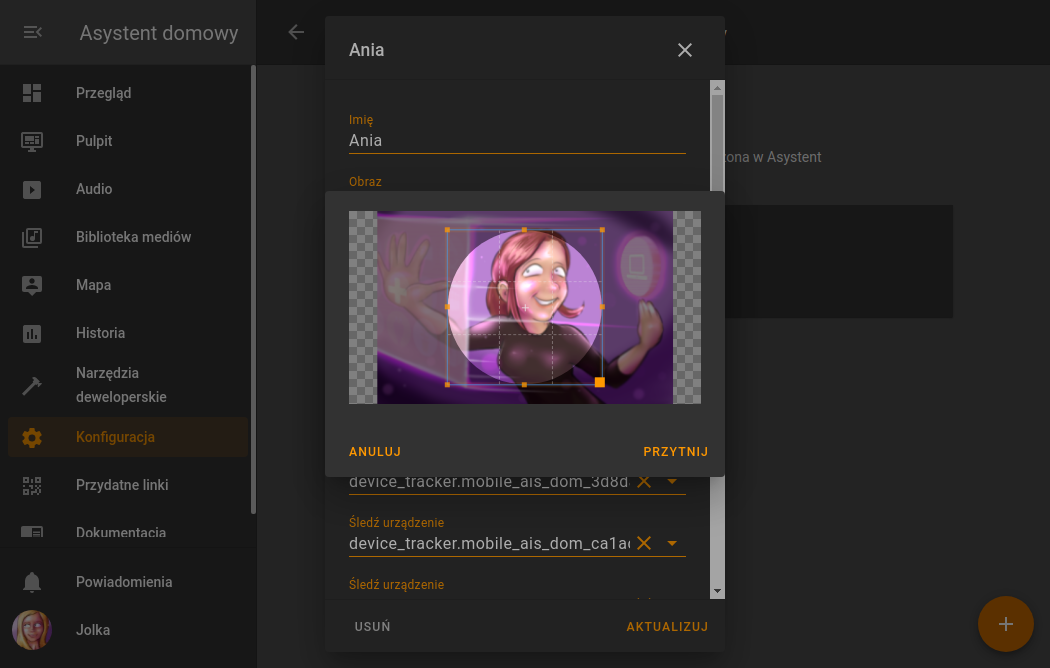Click the crop center crosshair
The image size is (1050, 668).
click(525, 307)
